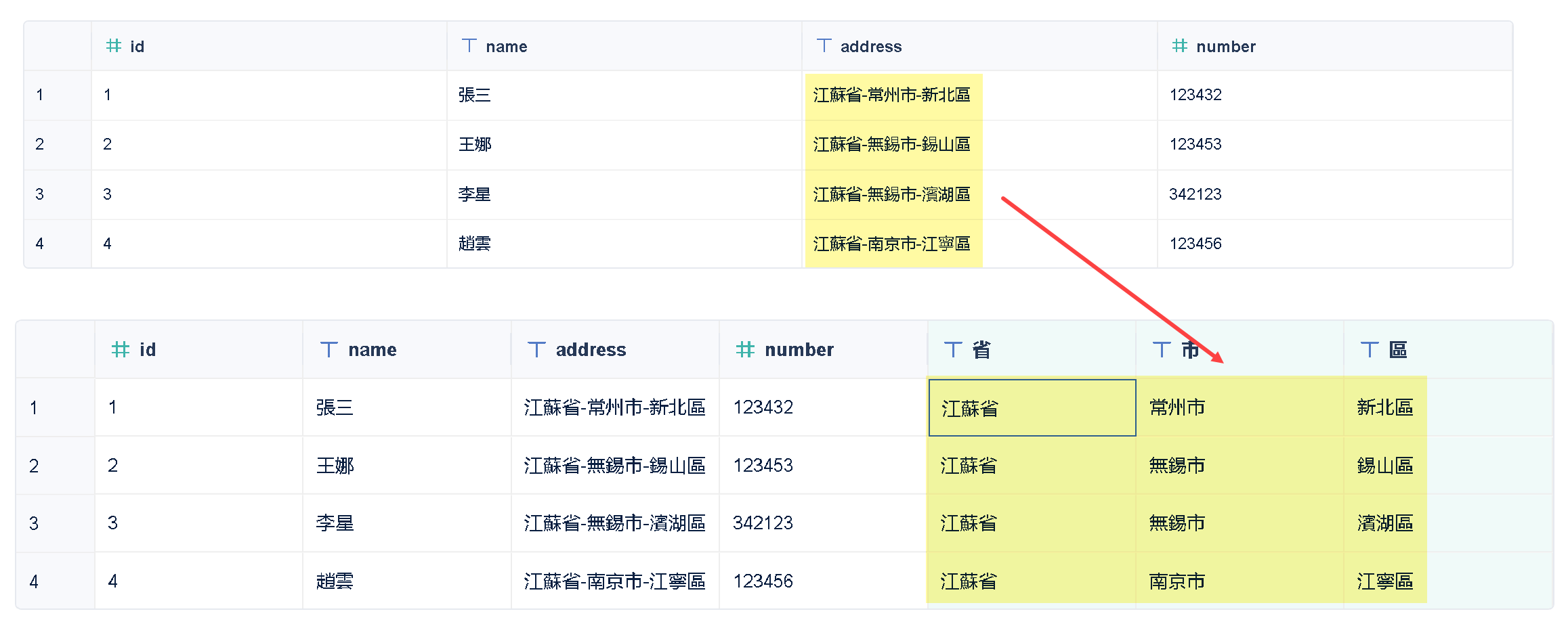Select the 南京市 cell

1177,581
